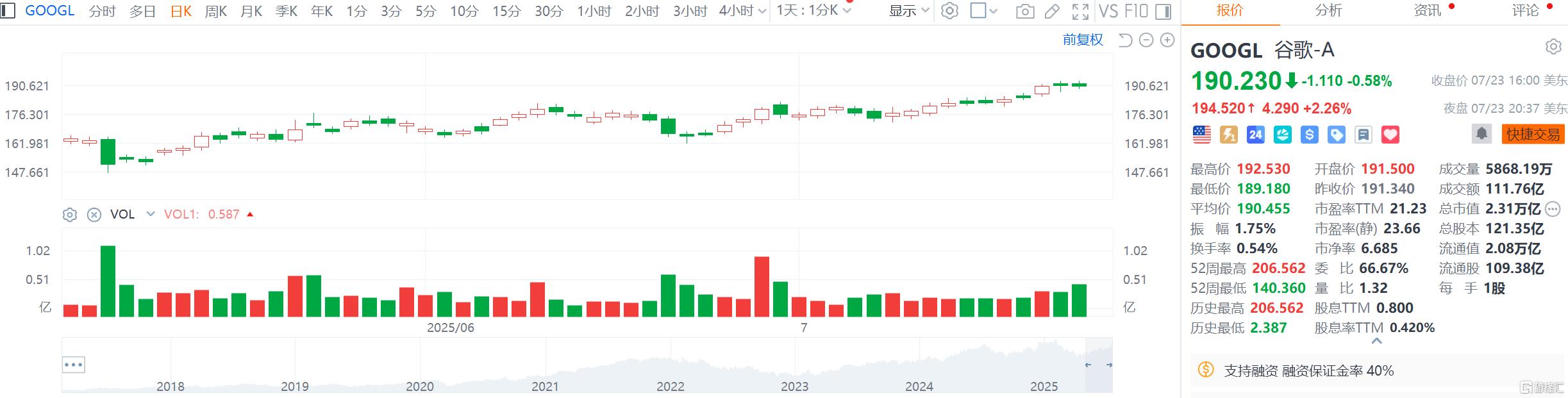Select the 15分 interval

pyautogui.click(x=506, y=12)
